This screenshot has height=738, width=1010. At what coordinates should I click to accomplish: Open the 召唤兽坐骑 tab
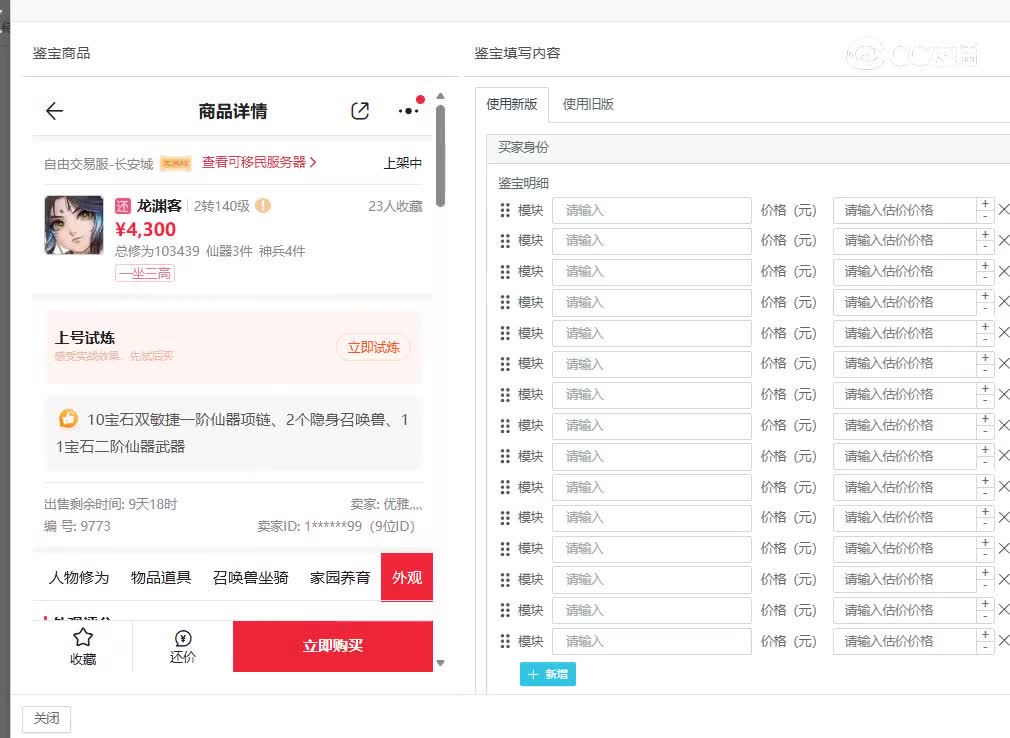pyautogui.click(x=251, y=577)
